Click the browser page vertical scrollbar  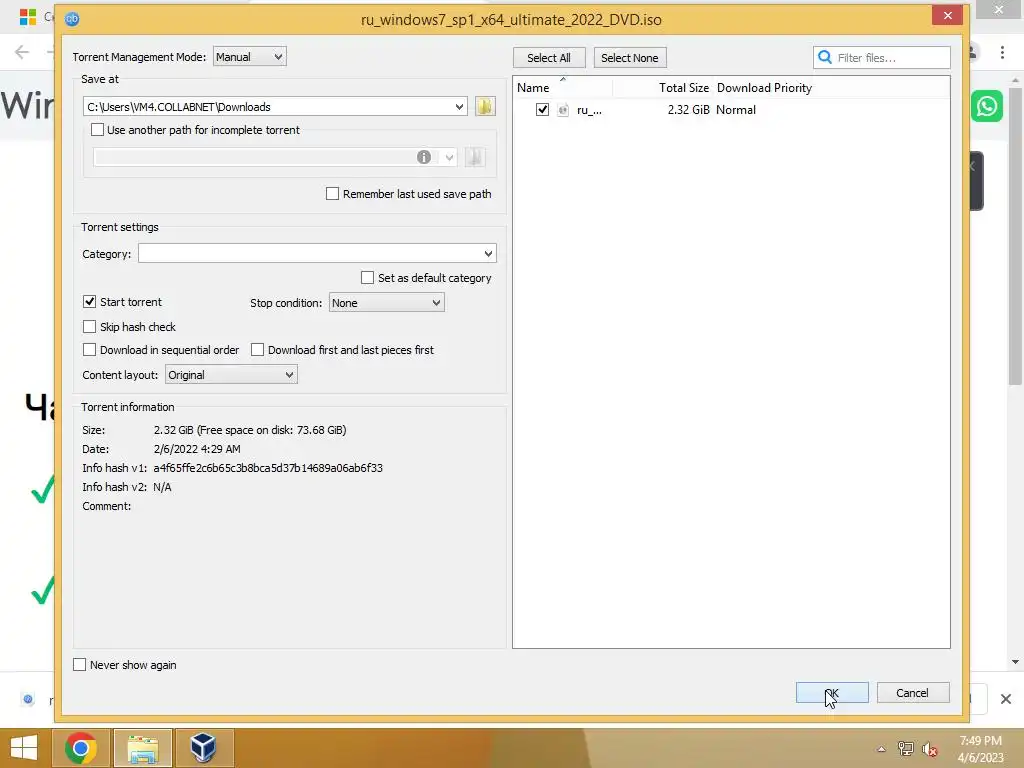1015,235
